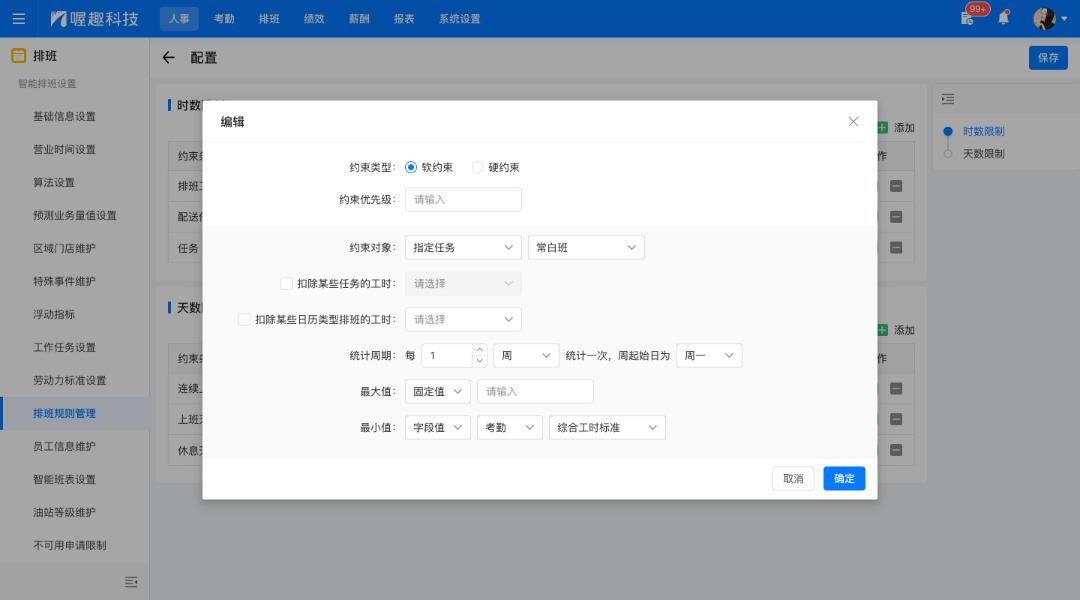Image resolution: width=1080 pixels, height=600 pixels.
Task: Switch to the 考勤 top menu
Action: (x=224, y=19)
